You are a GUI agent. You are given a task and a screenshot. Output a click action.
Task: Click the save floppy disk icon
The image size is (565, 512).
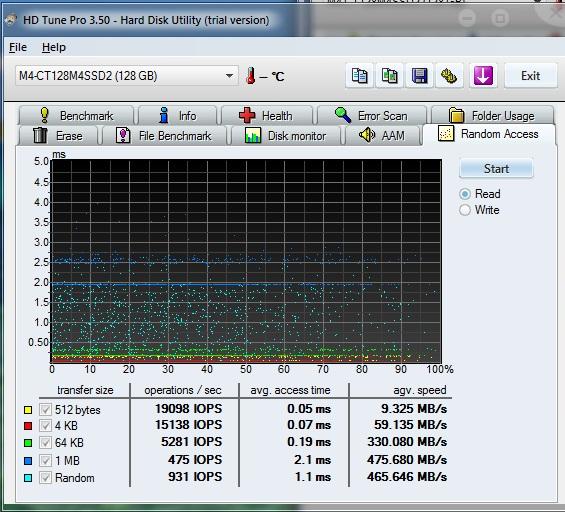click(x=419, y=76)
